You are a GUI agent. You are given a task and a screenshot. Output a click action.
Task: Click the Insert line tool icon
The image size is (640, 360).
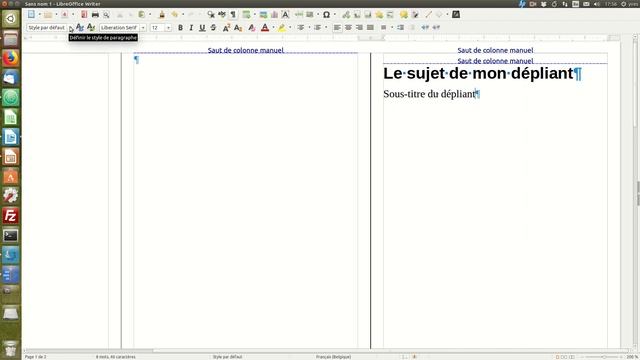(x=428, y=15)
